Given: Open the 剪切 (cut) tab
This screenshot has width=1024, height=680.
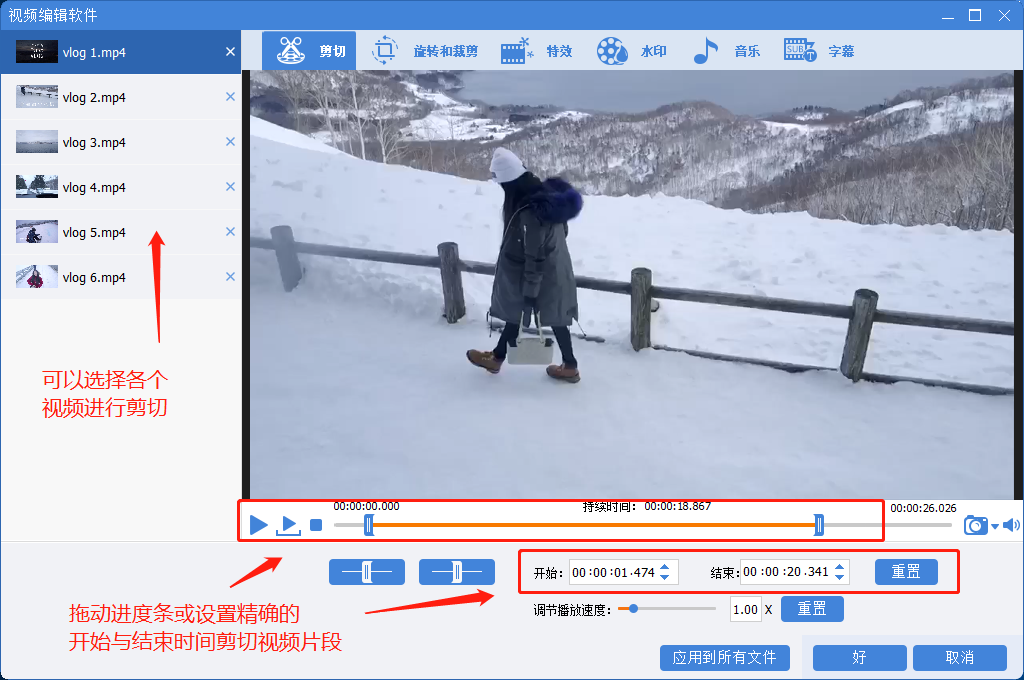Looking at the screenshot, I should coord(309,50).
